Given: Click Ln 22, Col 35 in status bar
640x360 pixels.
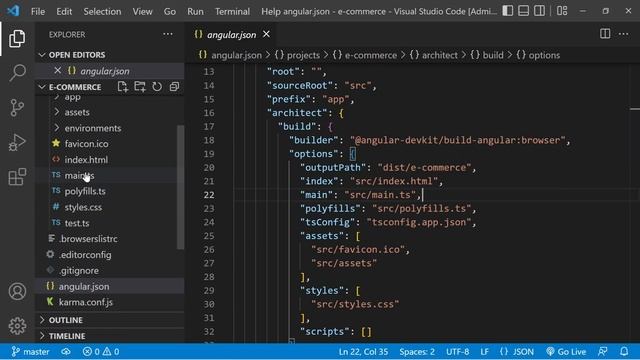Looking at the screenshot, I should tap(363, 351).
